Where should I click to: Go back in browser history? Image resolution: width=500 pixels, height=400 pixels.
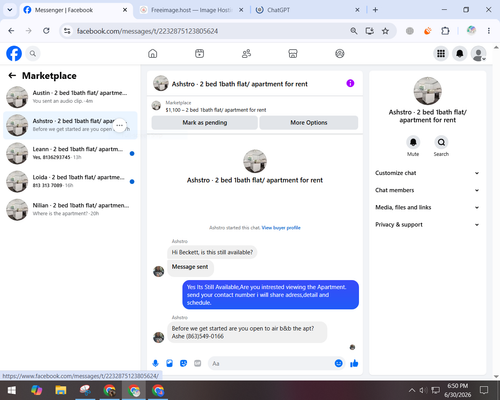[11, 31]
